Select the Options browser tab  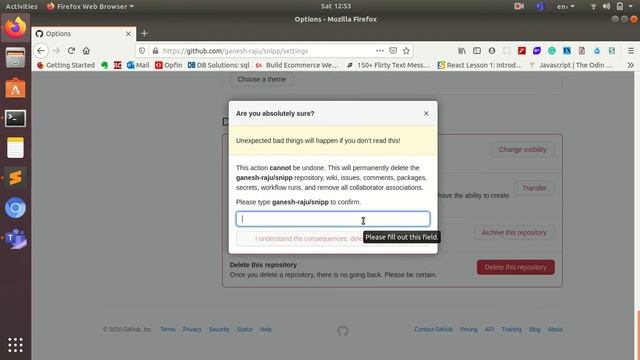[84, 34]
